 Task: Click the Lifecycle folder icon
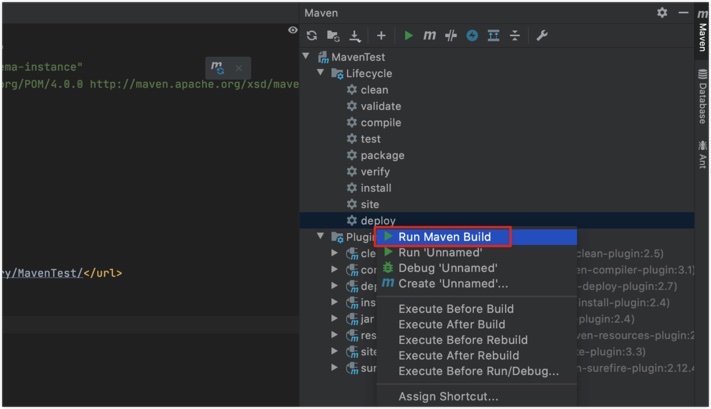click(337, 73)
